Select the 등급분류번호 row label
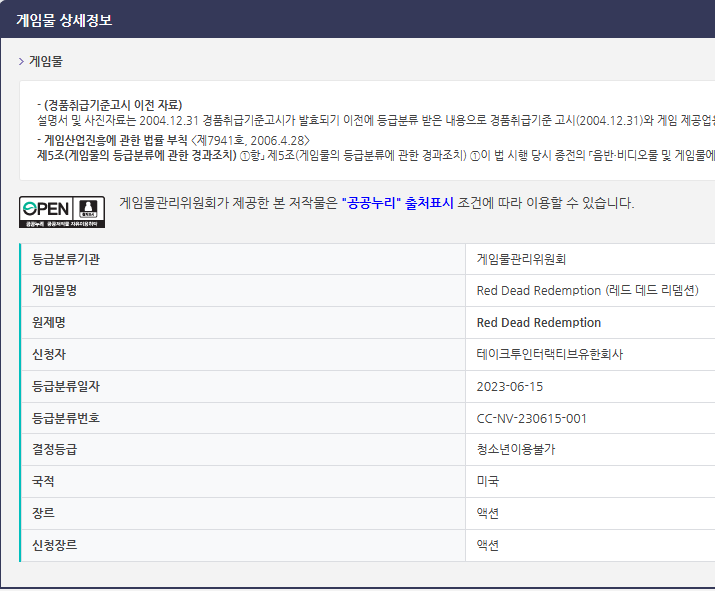This screenshot has width=715, height=591. point(66,418)
